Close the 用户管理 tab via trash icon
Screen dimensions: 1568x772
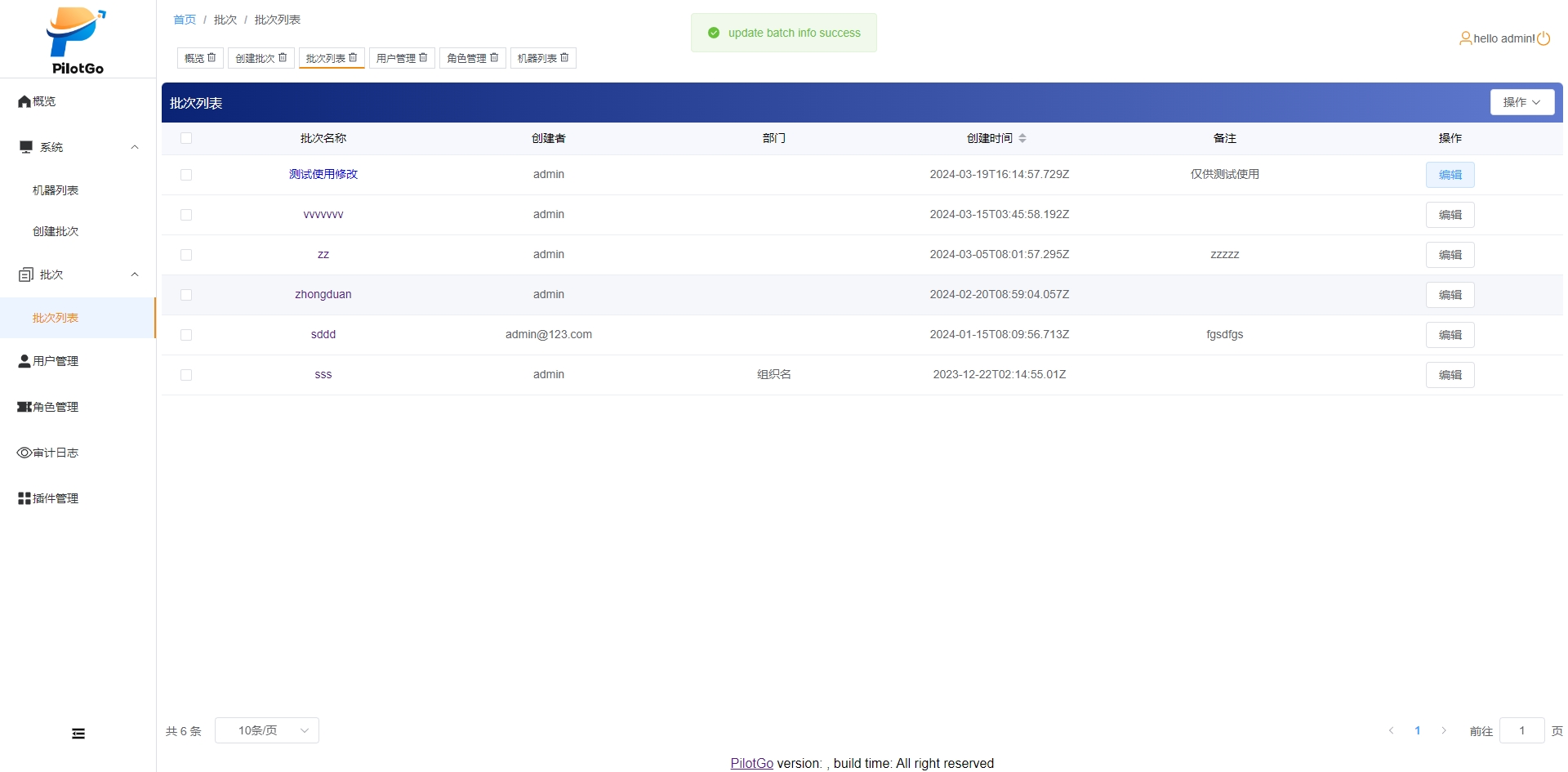[x=423, y=58]
